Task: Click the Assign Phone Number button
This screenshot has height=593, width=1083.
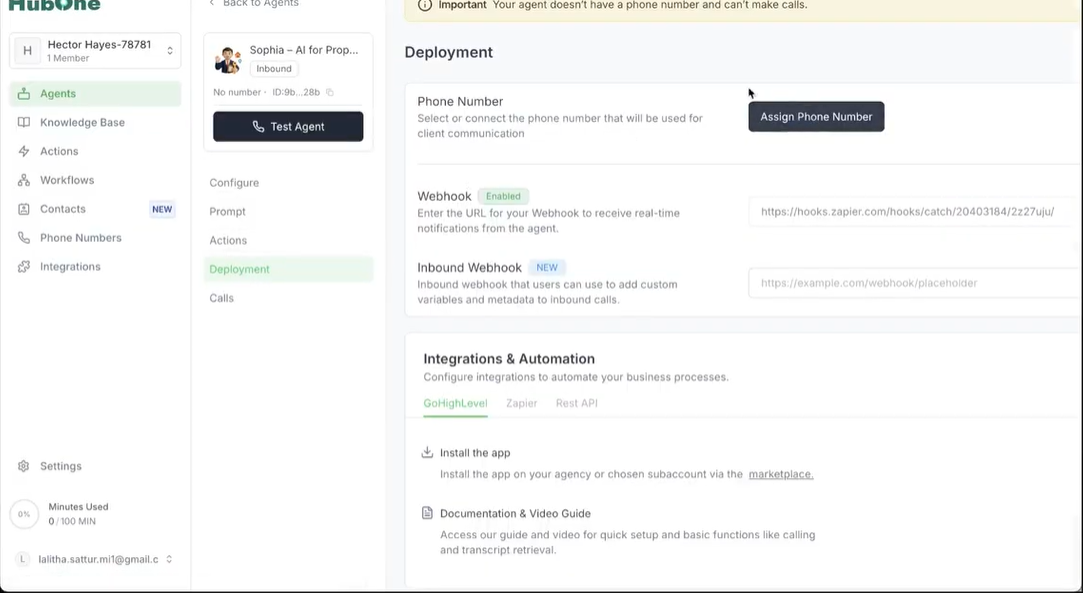Action: click(x=816, y=117)
